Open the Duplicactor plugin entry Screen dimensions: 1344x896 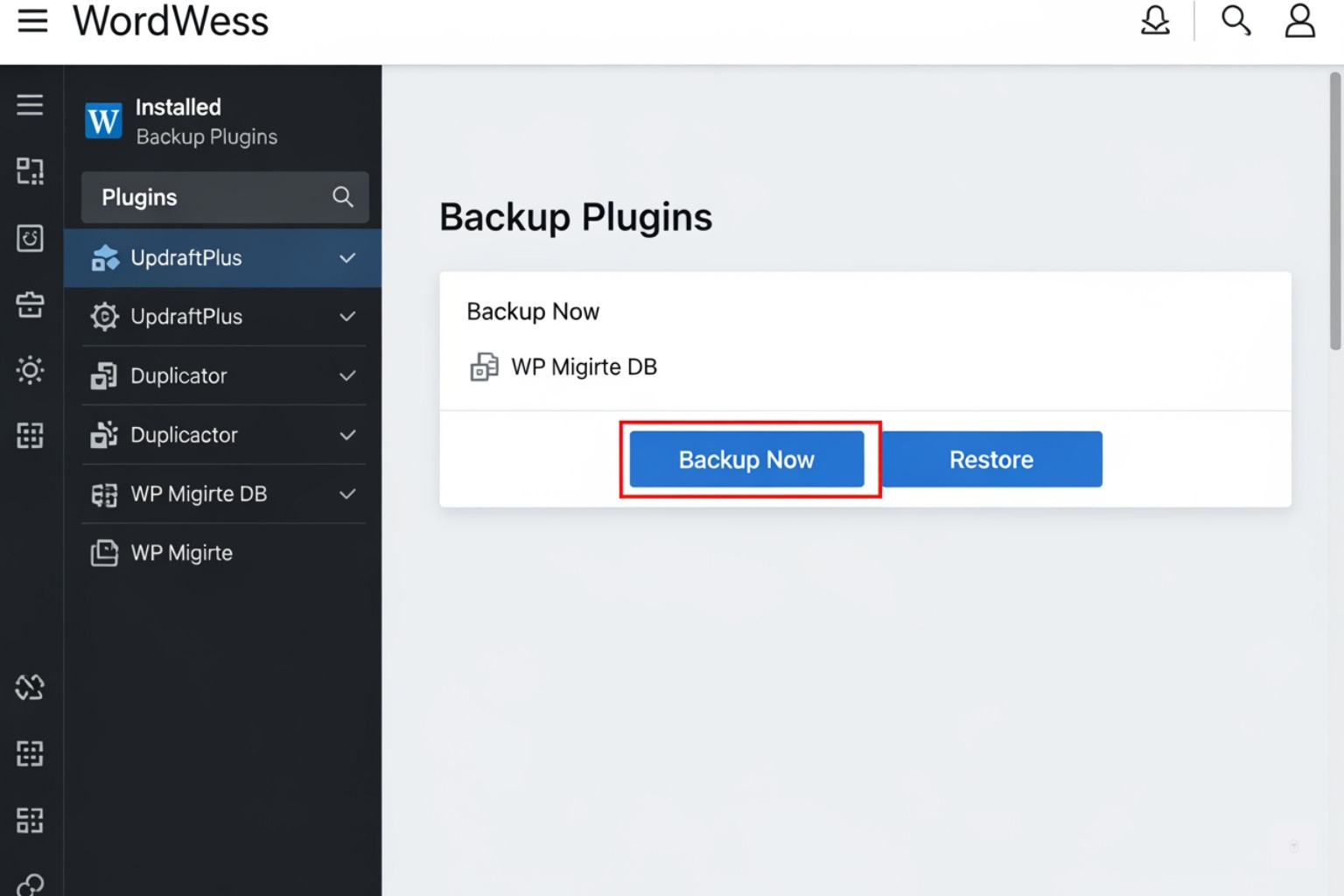(x=223, y=435)
